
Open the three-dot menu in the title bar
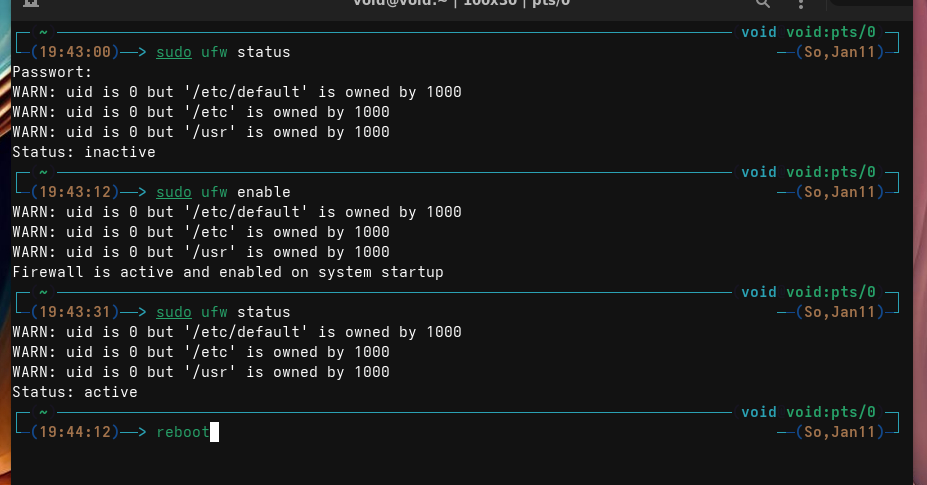(801, 5)
